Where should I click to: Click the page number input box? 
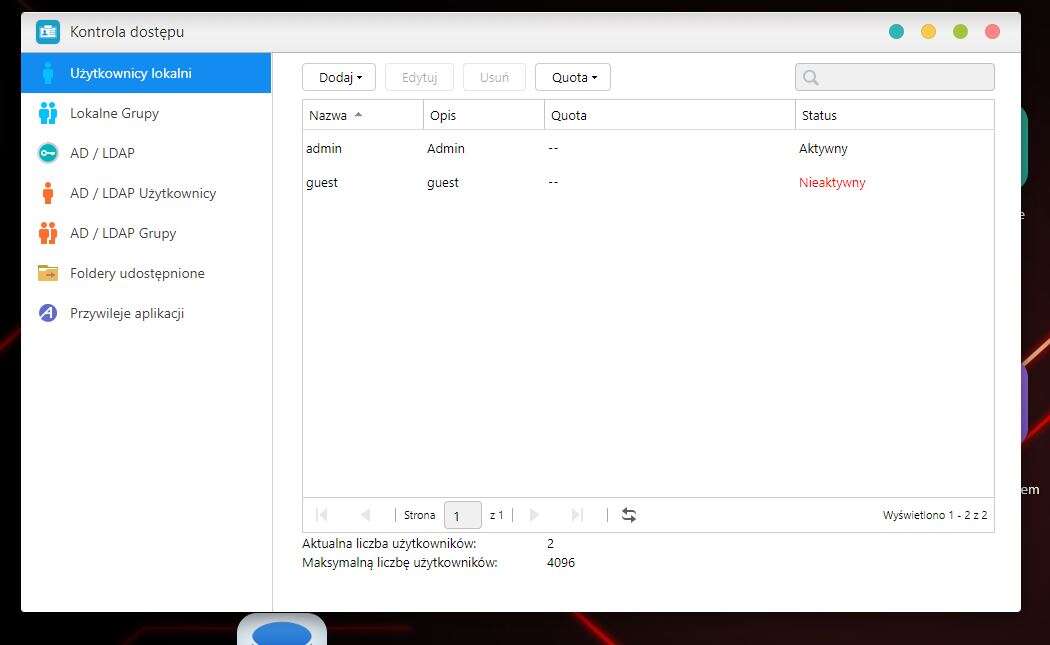(462, 515)
